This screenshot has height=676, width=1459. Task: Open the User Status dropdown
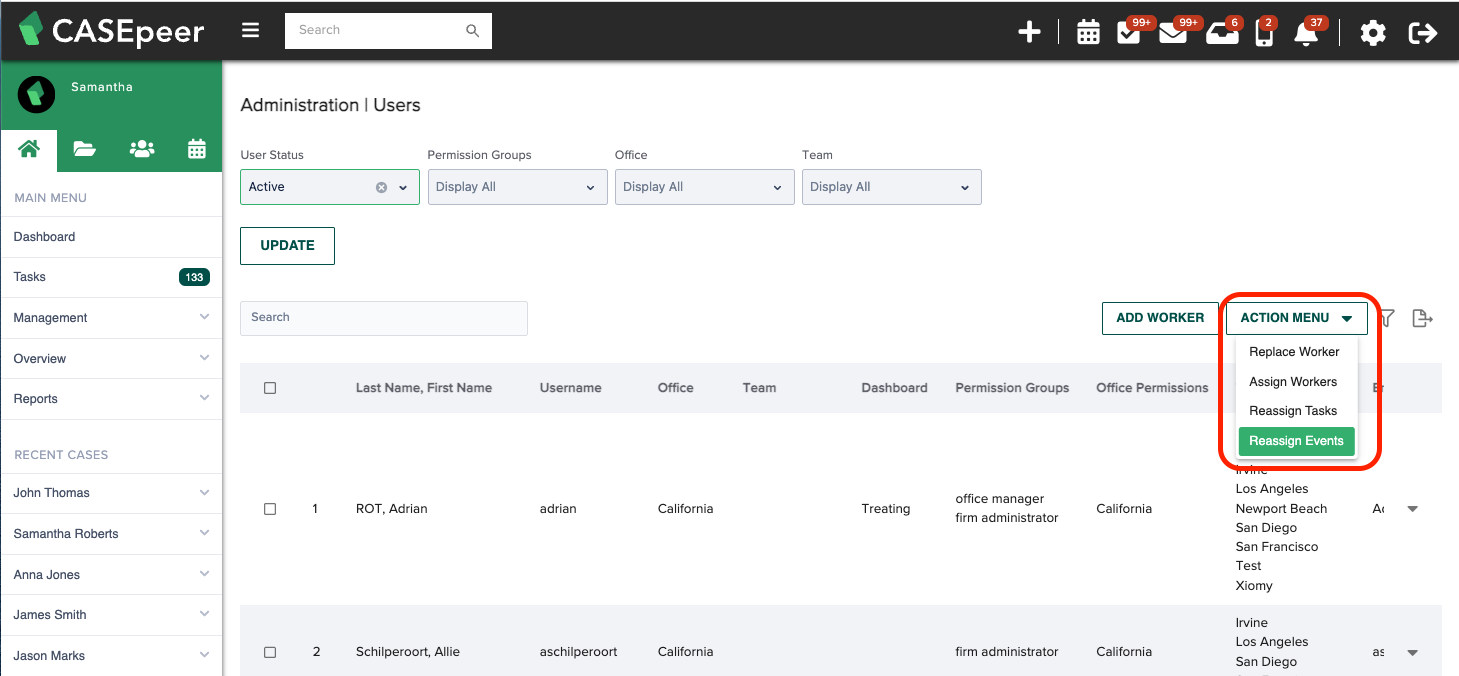tap(330, 187)
